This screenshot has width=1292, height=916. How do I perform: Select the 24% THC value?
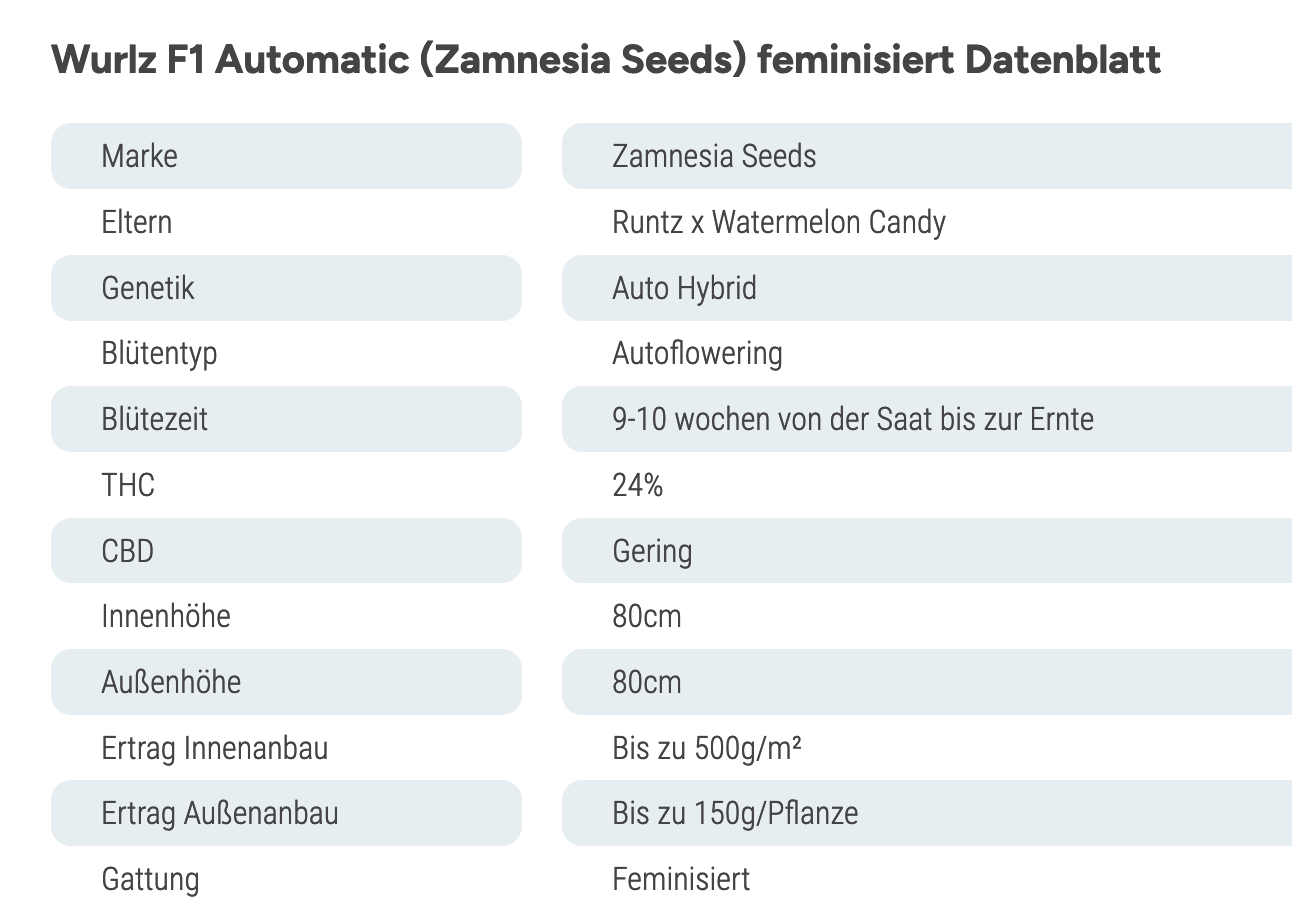pyautogui.click(x=638, y=485)
